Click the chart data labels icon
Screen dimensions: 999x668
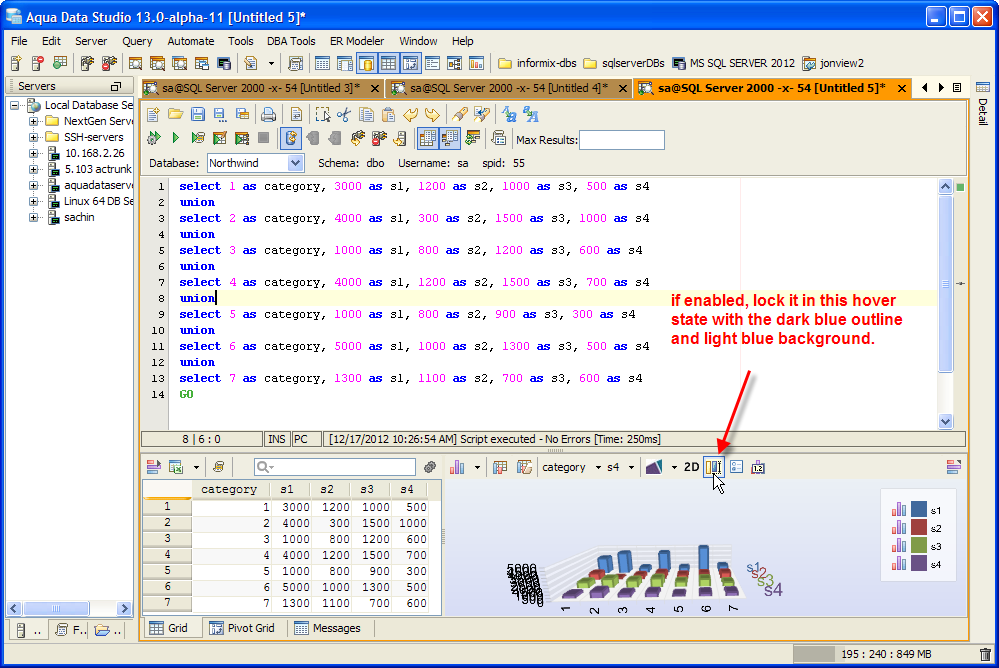(758, 467)
